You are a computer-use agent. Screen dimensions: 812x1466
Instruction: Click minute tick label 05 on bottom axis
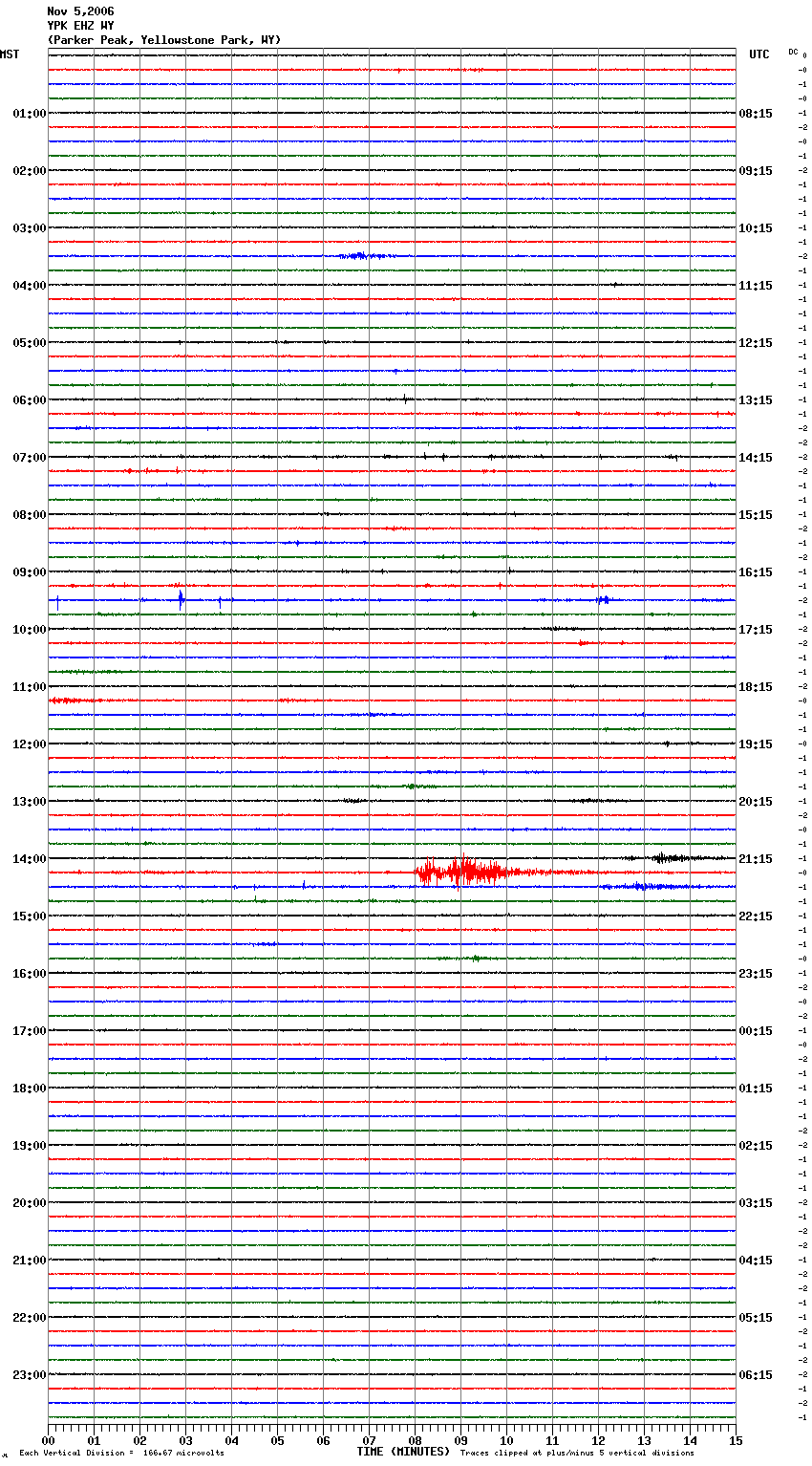(277, 1440)
